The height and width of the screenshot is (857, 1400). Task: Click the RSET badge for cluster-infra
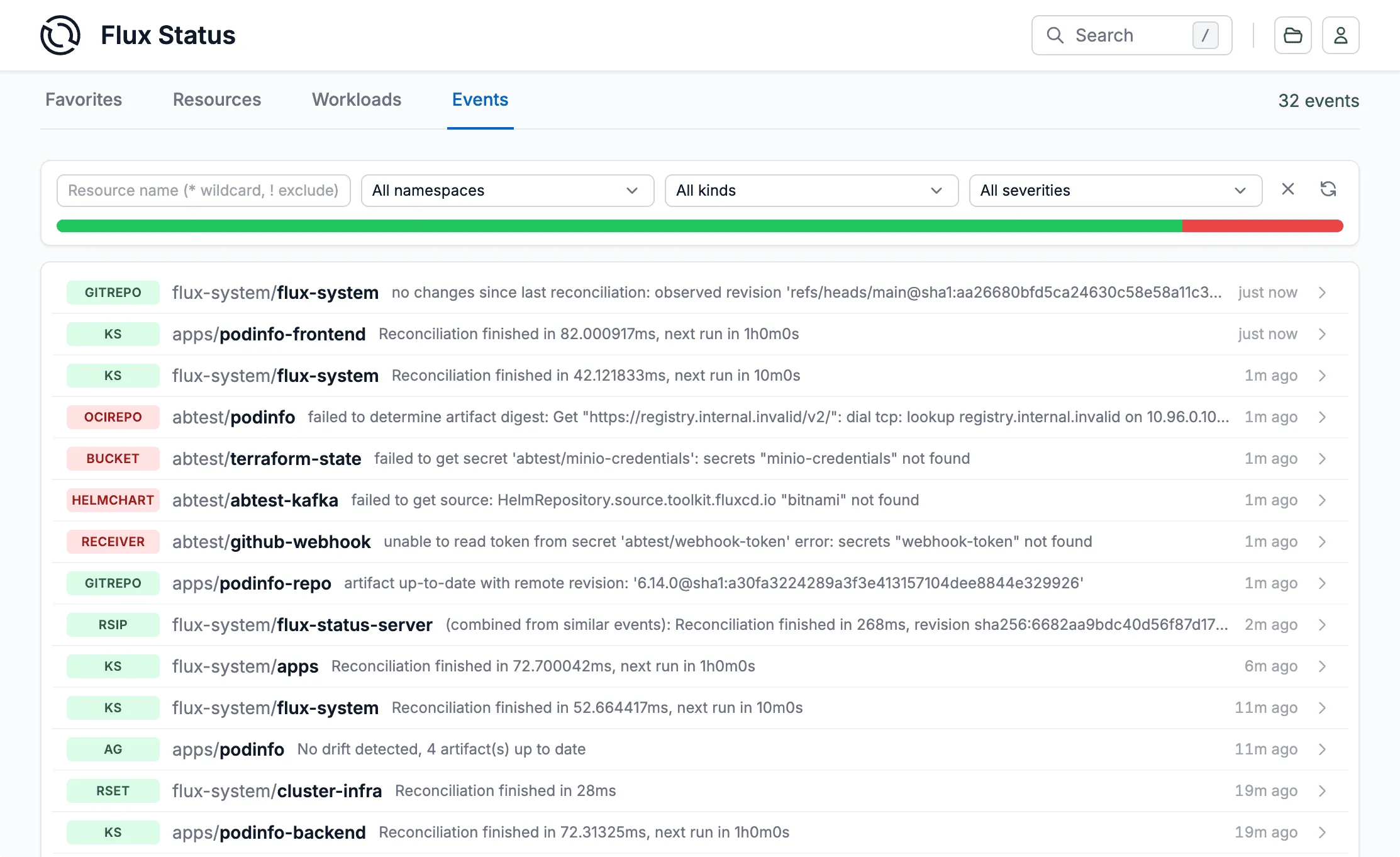113,791
